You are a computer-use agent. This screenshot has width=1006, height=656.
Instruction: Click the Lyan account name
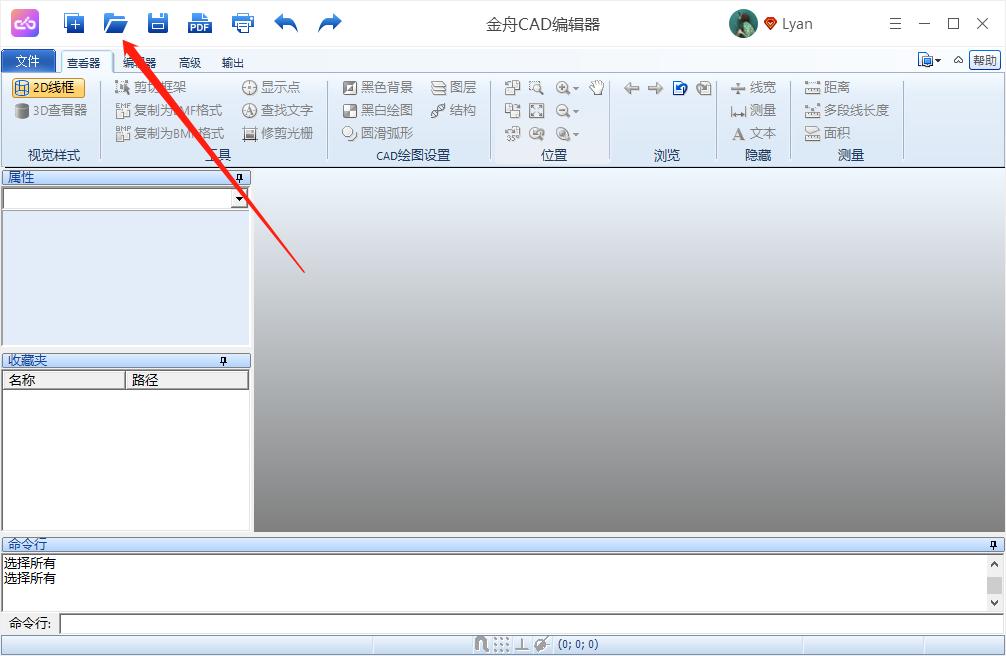(796, 23)
